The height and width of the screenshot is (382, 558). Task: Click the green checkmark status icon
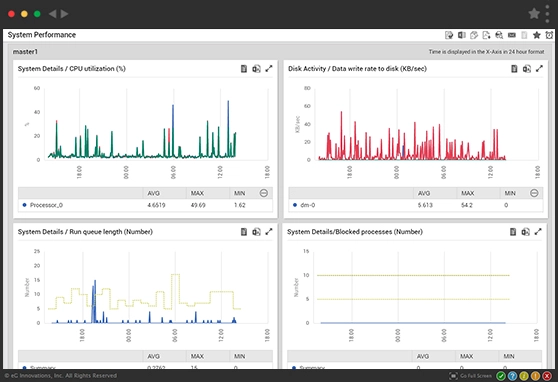point(501,376)
